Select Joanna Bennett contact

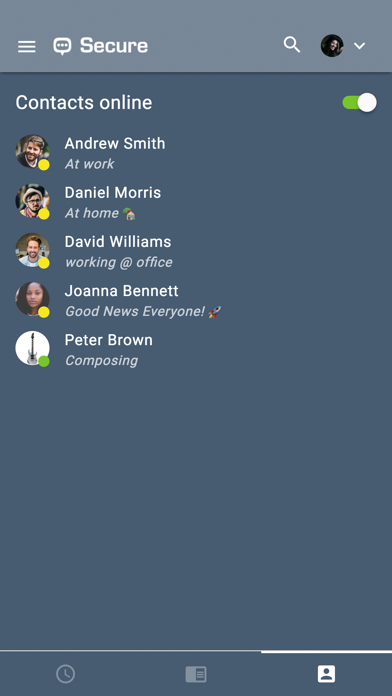coord(196,300)
